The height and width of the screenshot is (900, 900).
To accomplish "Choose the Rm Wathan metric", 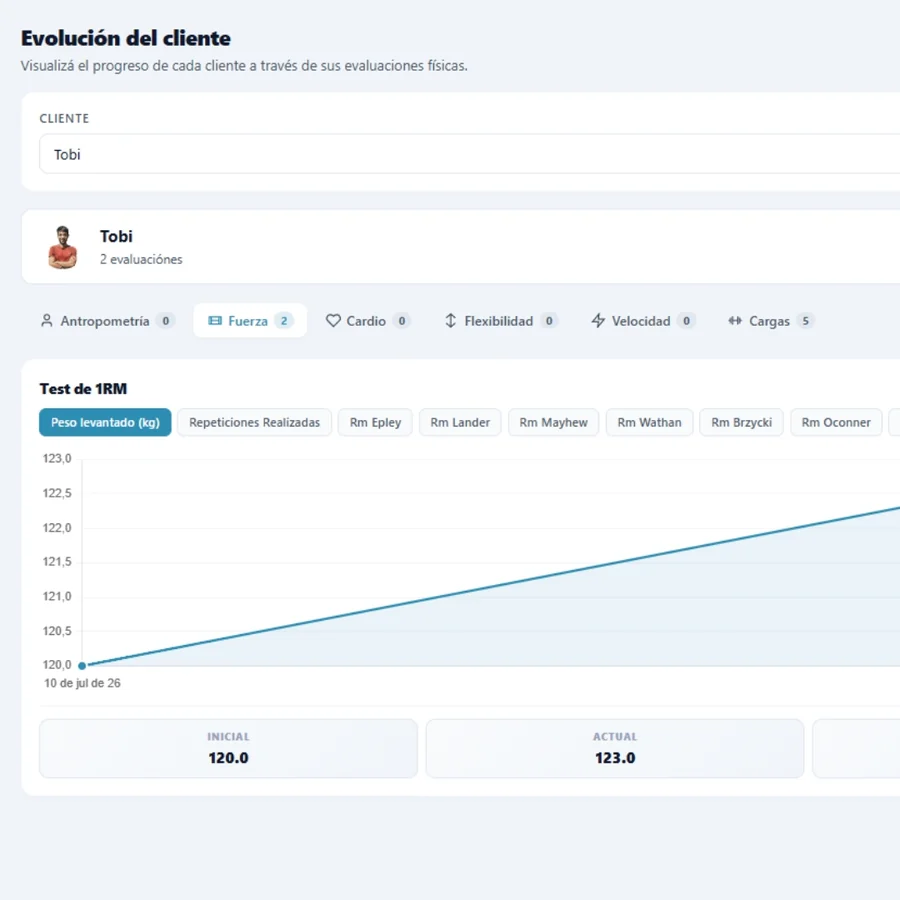I will pyautogui.click(x=649, y=422).
